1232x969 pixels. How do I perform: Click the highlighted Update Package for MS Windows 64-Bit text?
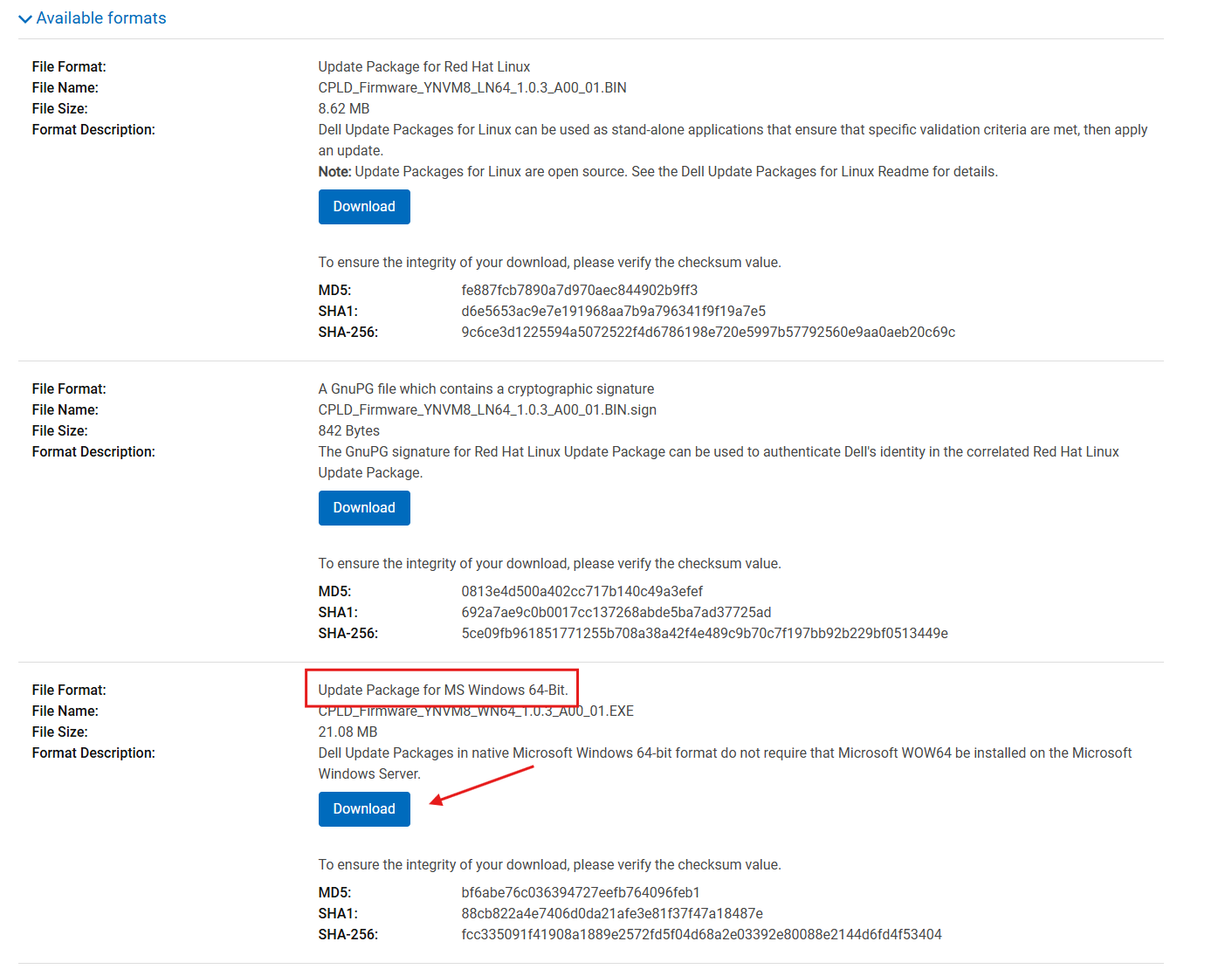click(x=445, y=690)
